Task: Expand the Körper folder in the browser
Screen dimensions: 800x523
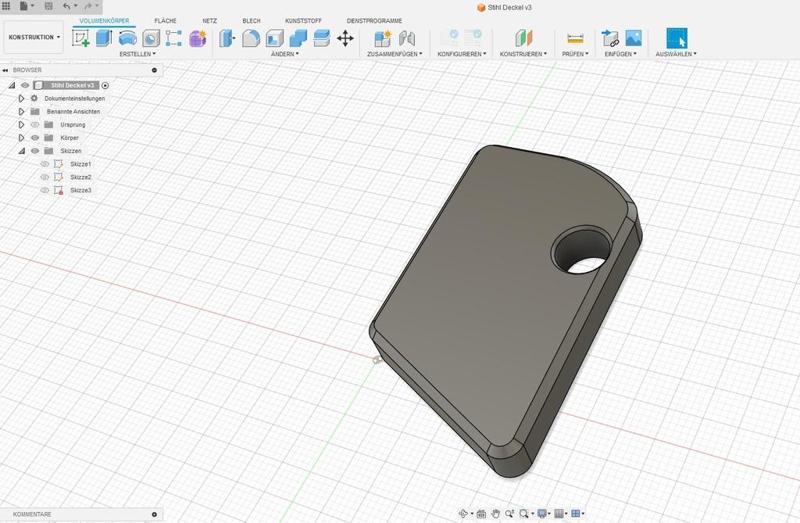Action: (21, 138)
